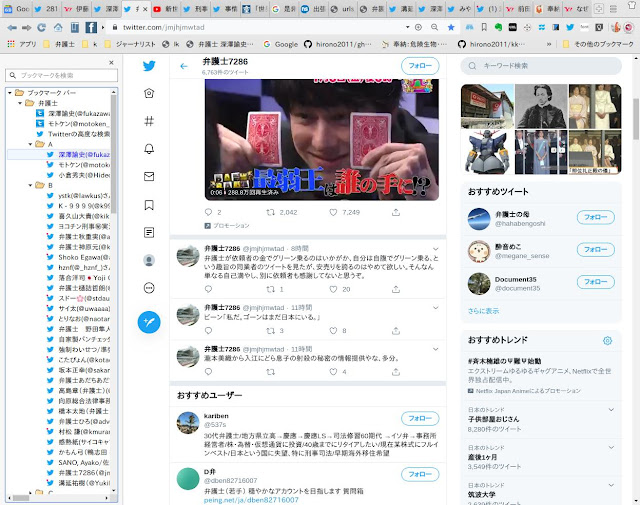Follow the kariben account
640x505 pixels.
[420, 418]
